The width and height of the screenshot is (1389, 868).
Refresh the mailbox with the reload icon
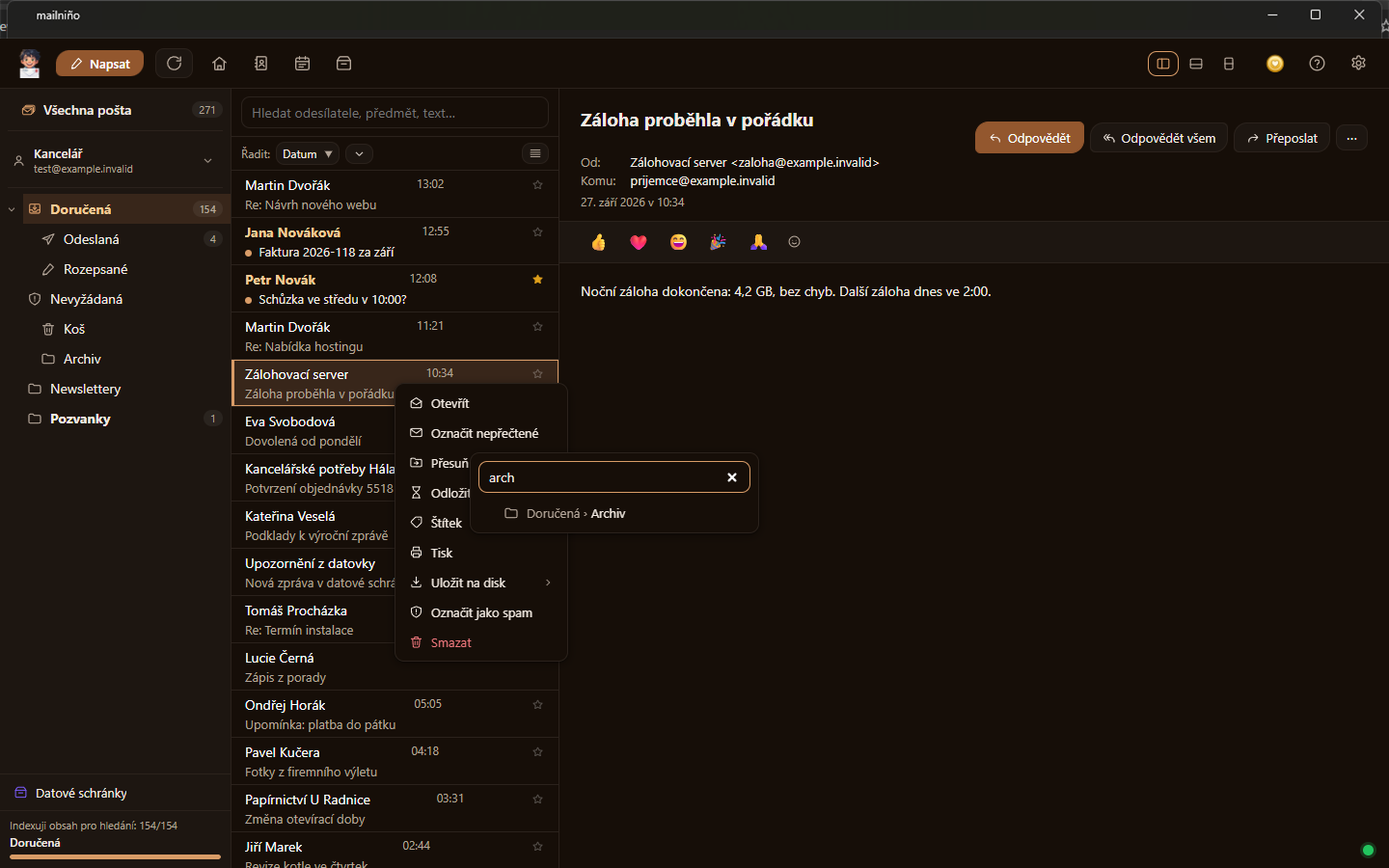(x=174, y=64)
